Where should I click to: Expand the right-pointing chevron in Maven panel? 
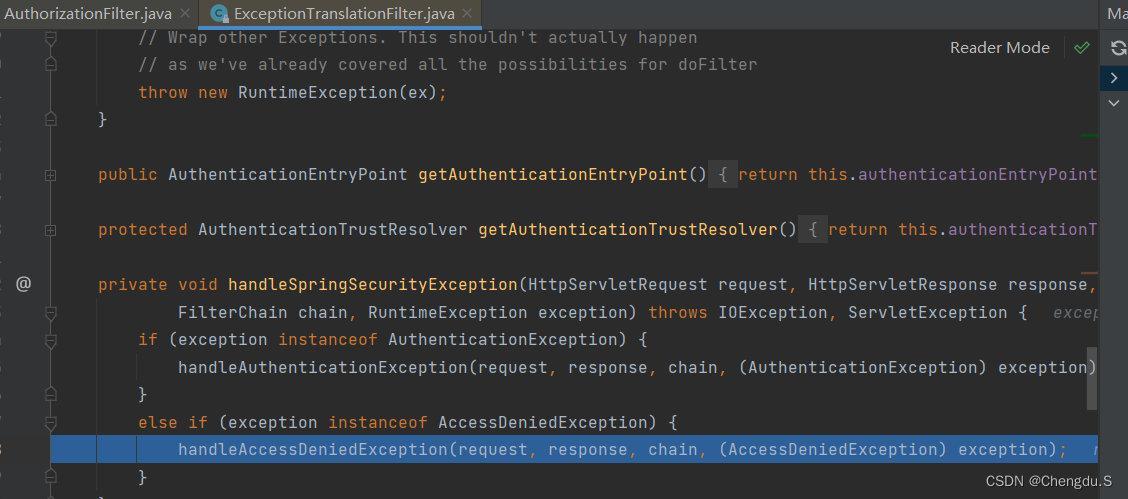point(1114,78)
